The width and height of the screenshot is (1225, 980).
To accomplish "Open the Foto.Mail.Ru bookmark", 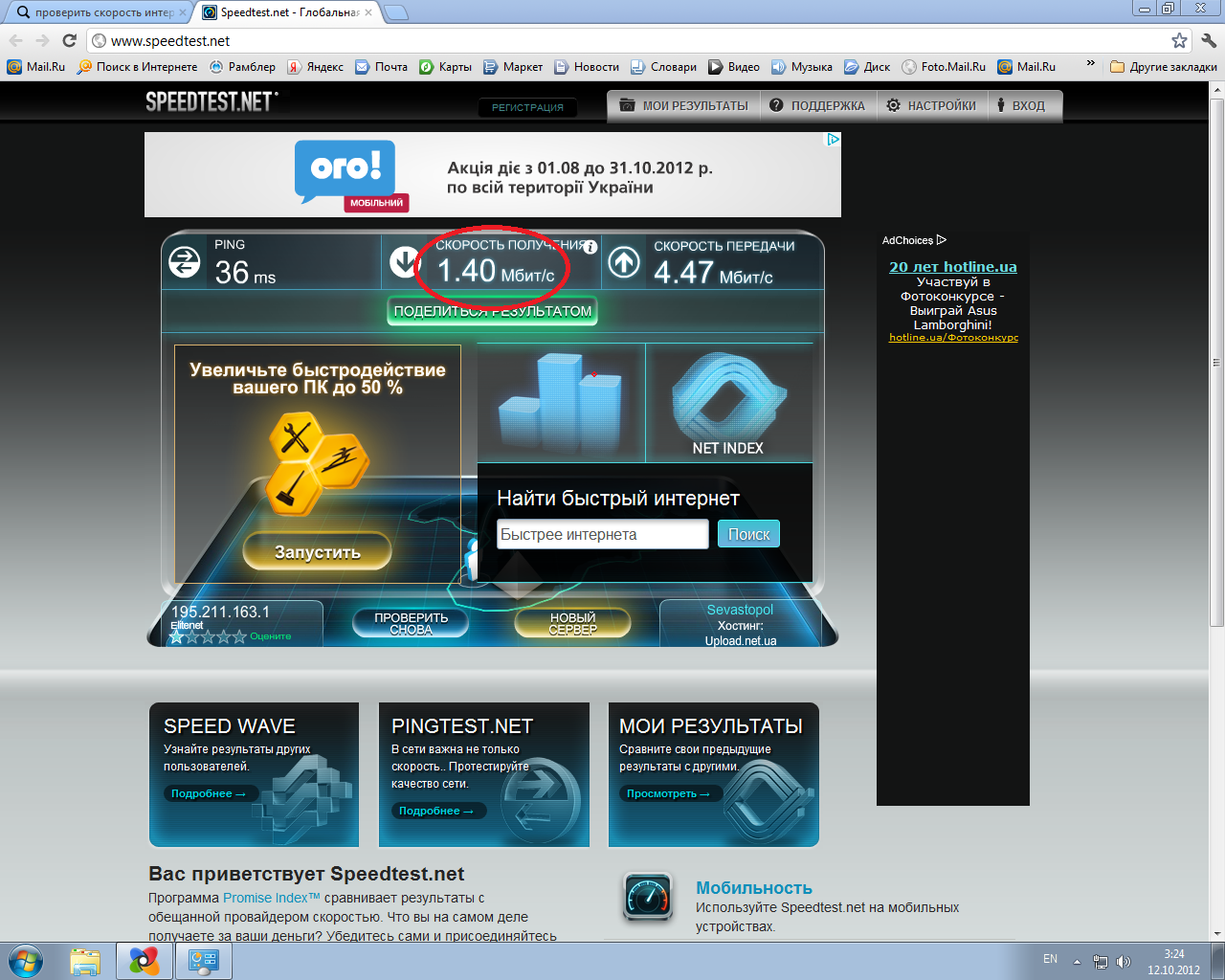I will click(944, 67).
